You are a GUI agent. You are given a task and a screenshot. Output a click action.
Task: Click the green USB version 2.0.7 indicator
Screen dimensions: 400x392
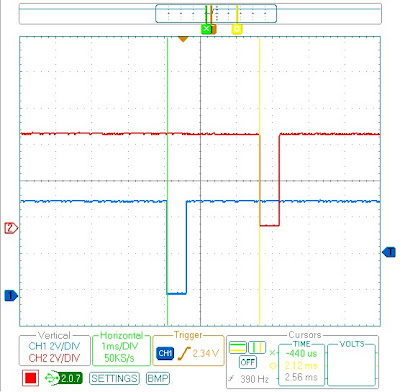click(x=63, y=378)
